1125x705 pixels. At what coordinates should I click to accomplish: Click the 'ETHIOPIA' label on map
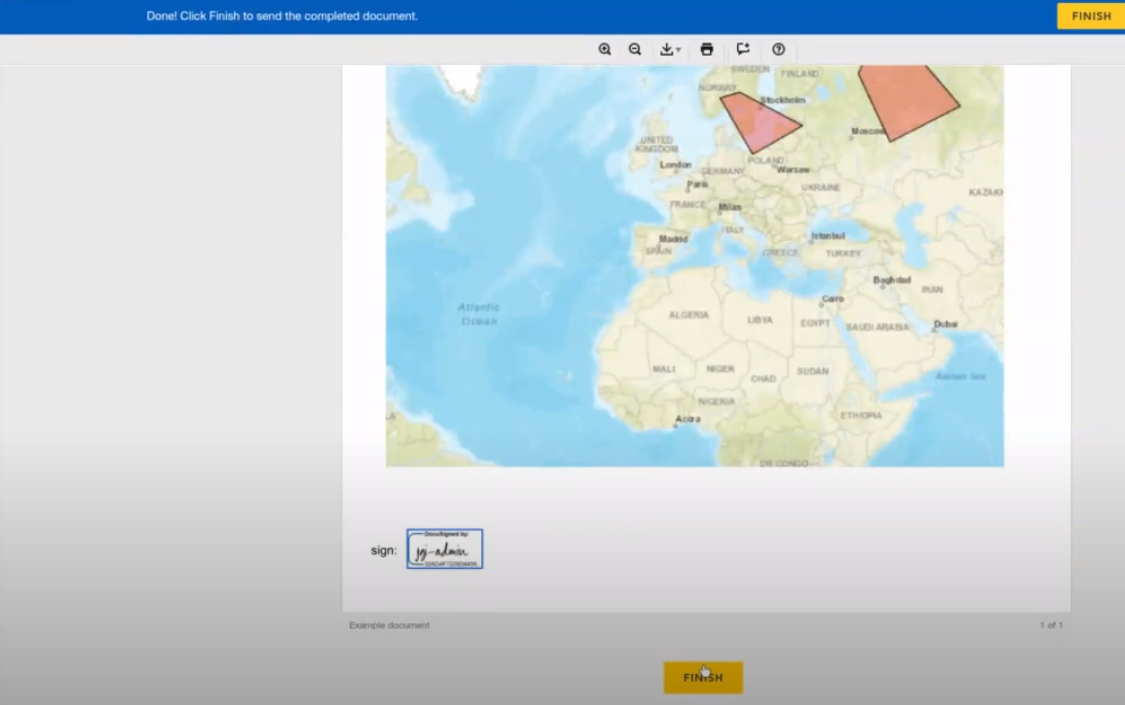point(861,415)
